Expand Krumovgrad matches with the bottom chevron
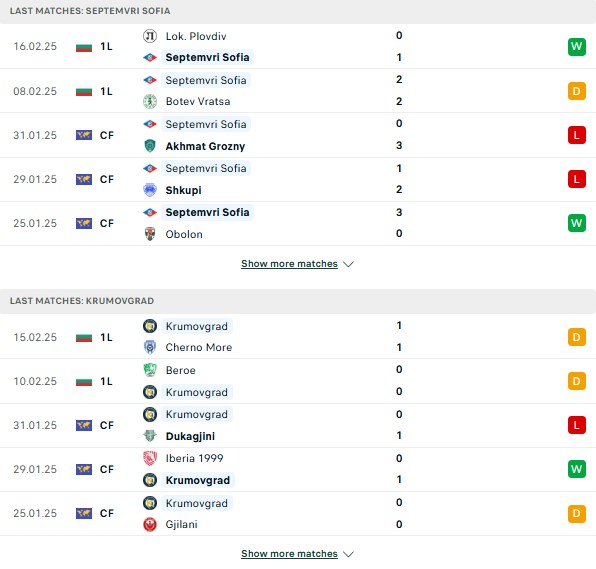 coord(348,554)
